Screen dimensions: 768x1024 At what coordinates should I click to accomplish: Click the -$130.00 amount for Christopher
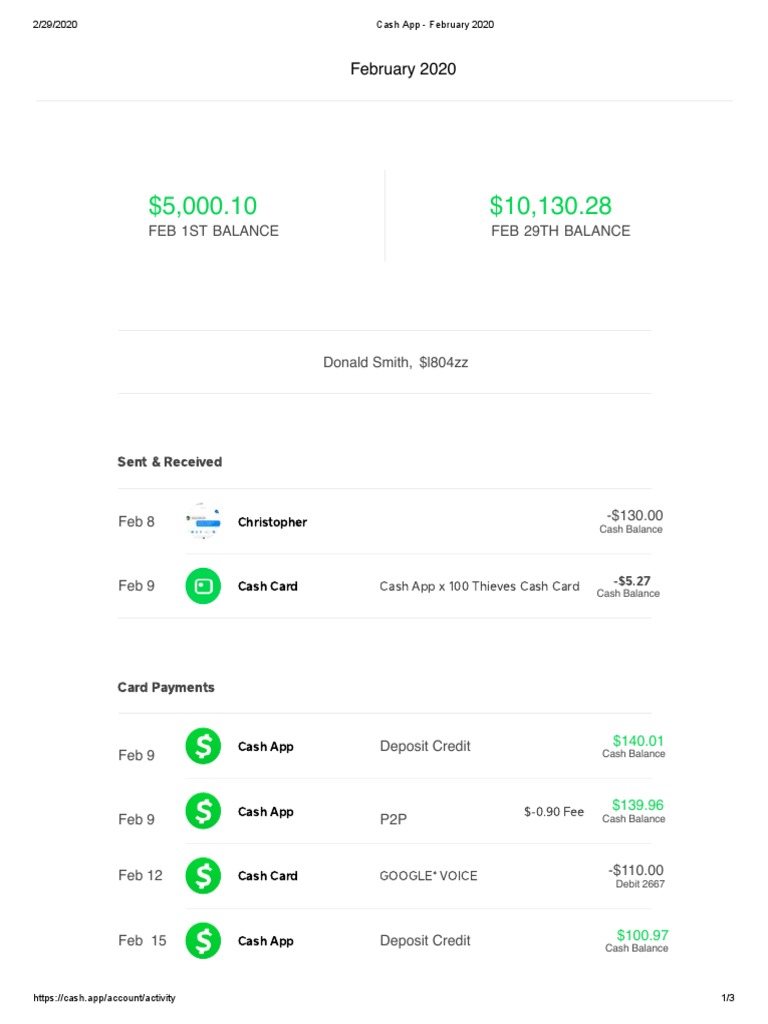pyautogui.click(x=634, y=514)
